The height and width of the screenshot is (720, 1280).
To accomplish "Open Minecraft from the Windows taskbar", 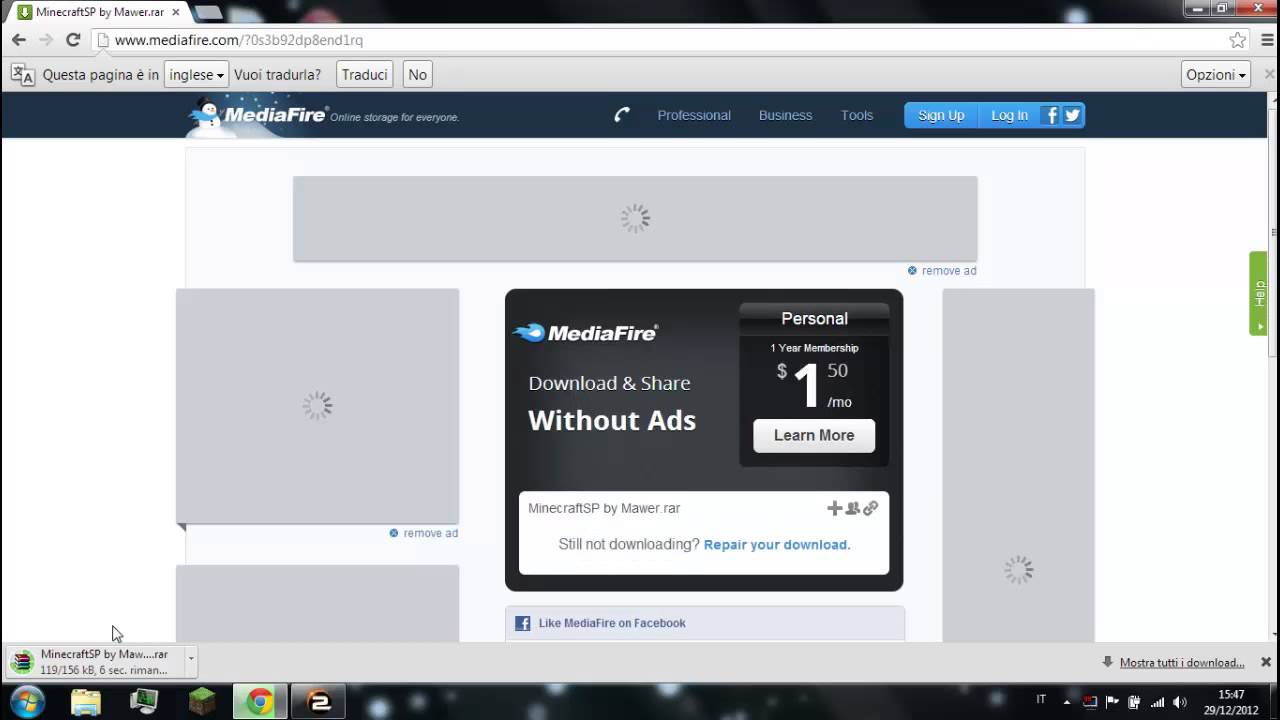I will click(x=202, y=701).
